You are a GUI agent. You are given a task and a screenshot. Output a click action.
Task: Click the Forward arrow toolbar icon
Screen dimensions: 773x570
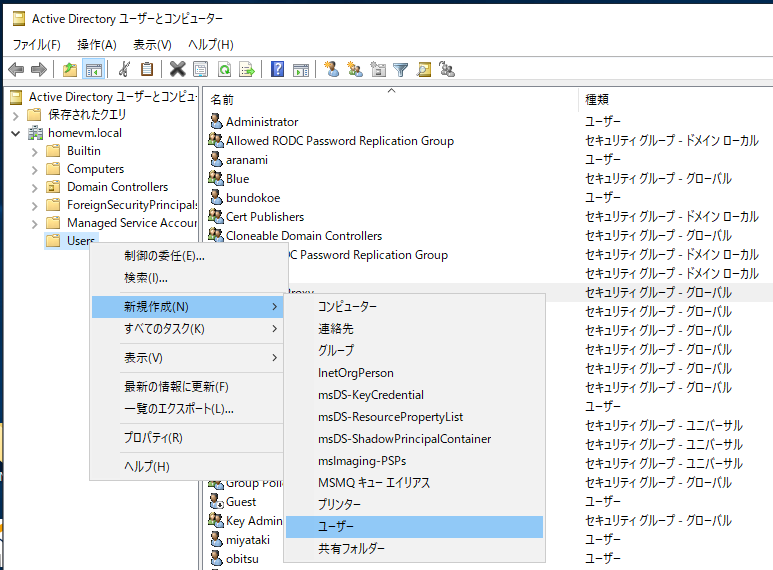pos(38,70)
